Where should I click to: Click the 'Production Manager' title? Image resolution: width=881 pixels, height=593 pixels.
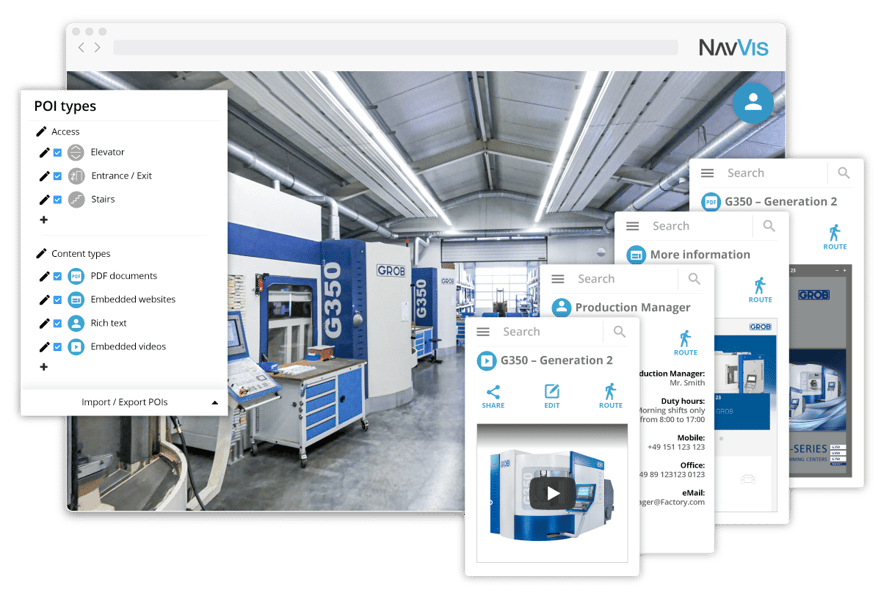point(633,307)
